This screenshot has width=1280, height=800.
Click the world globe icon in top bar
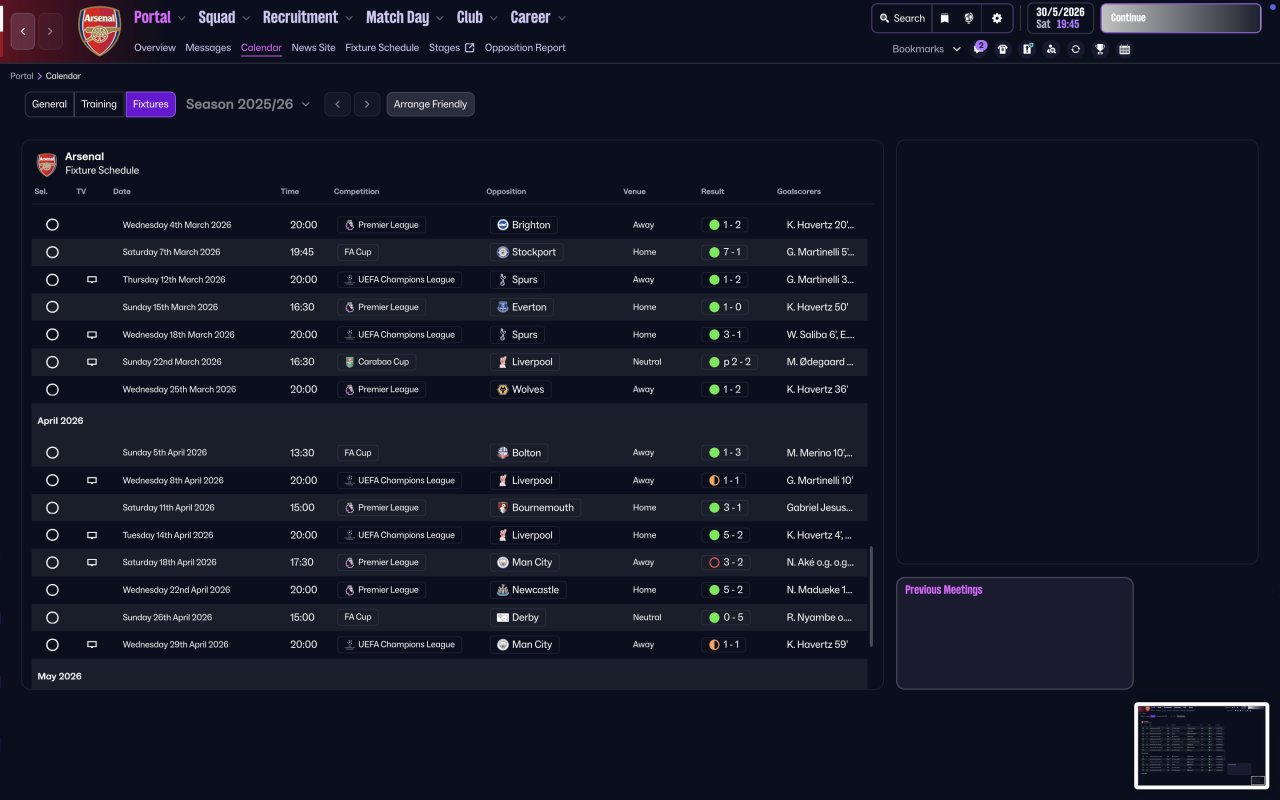pyautogui.click(x=969, y=18)
